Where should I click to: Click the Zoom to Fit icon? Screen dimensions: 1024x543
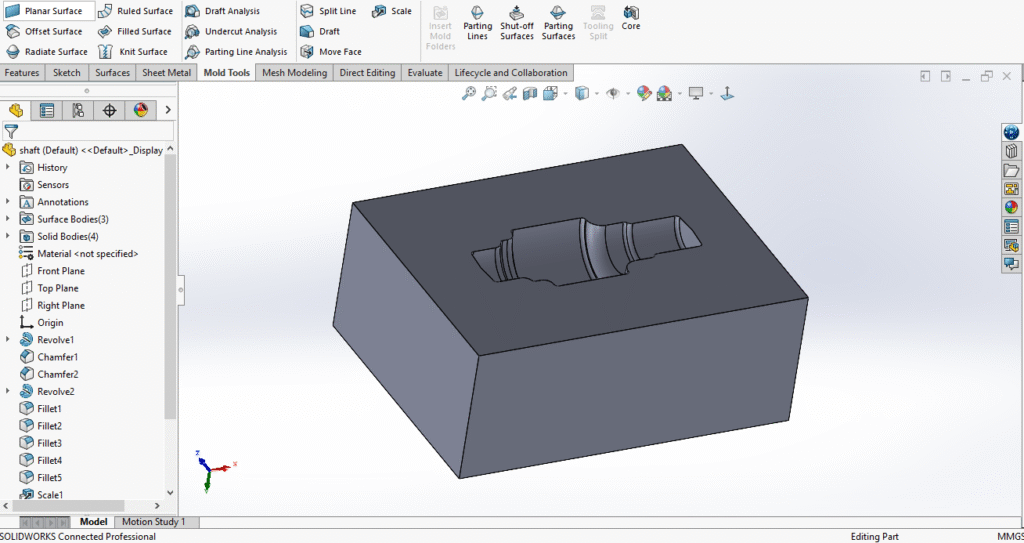[468, 93]
